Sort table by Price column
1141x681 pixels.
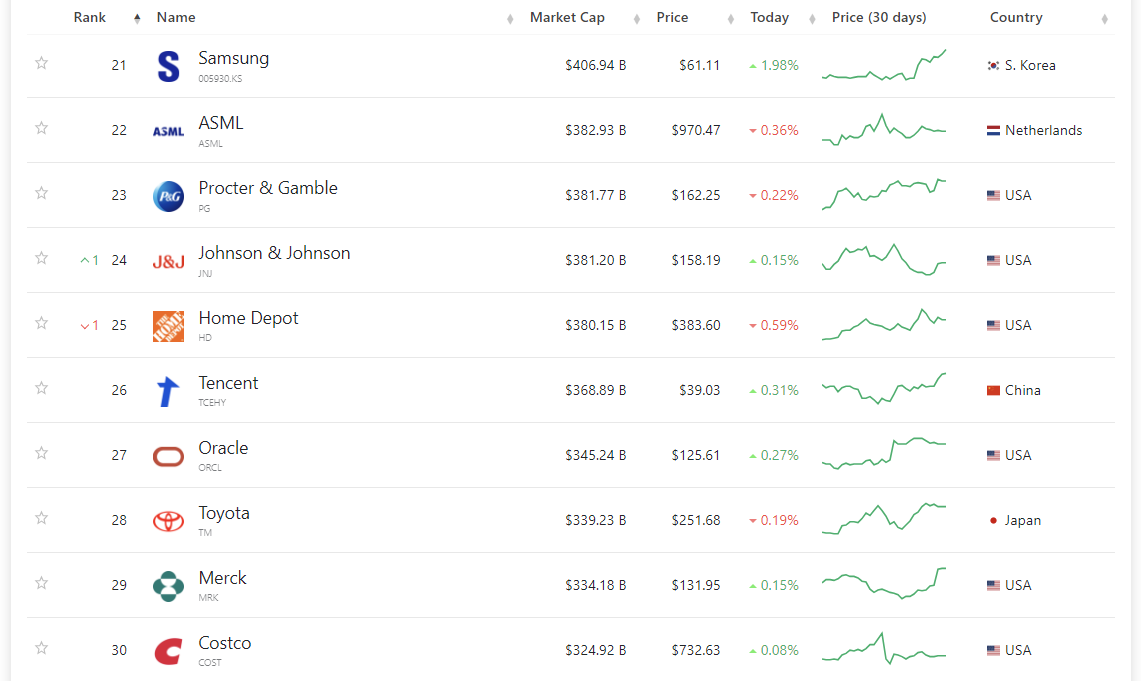coord(672,17)
